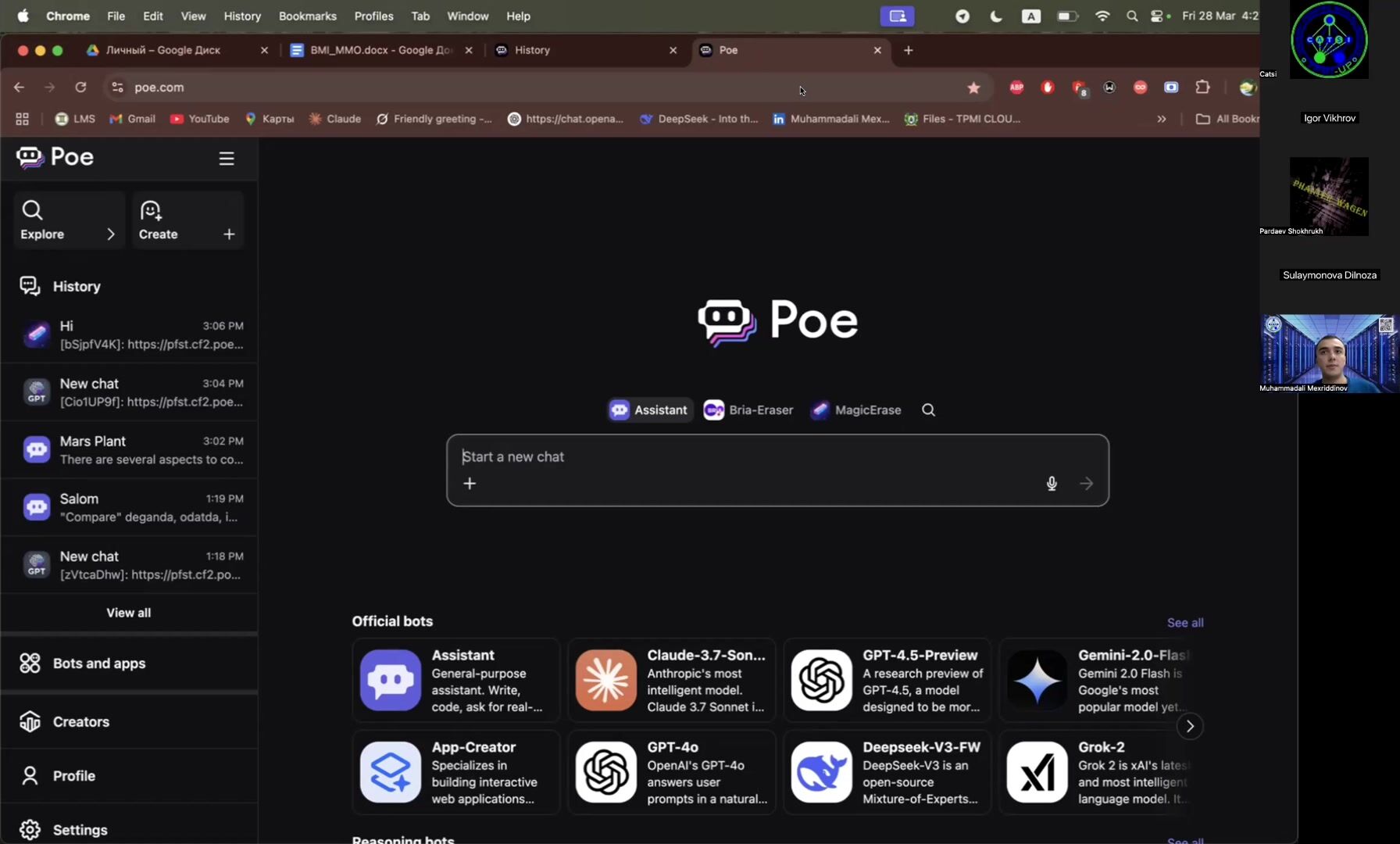Open the GPT-4o bot card
1400x844 pixels.
(672, 772)
